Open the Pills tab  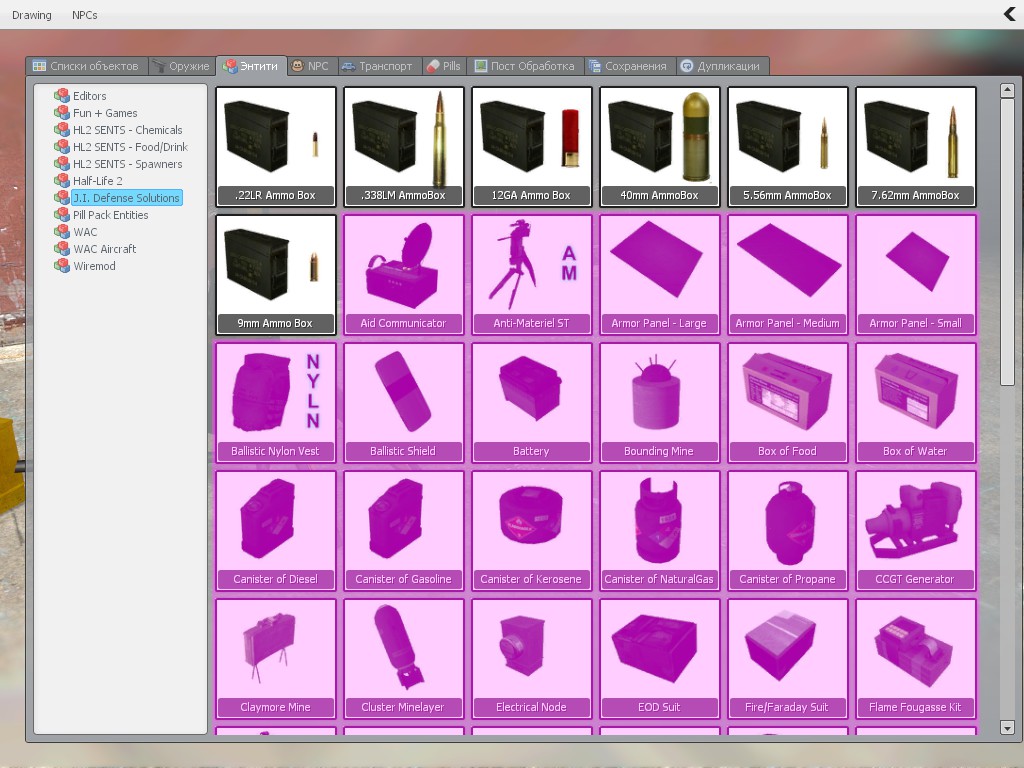click(x=444, y=66)
